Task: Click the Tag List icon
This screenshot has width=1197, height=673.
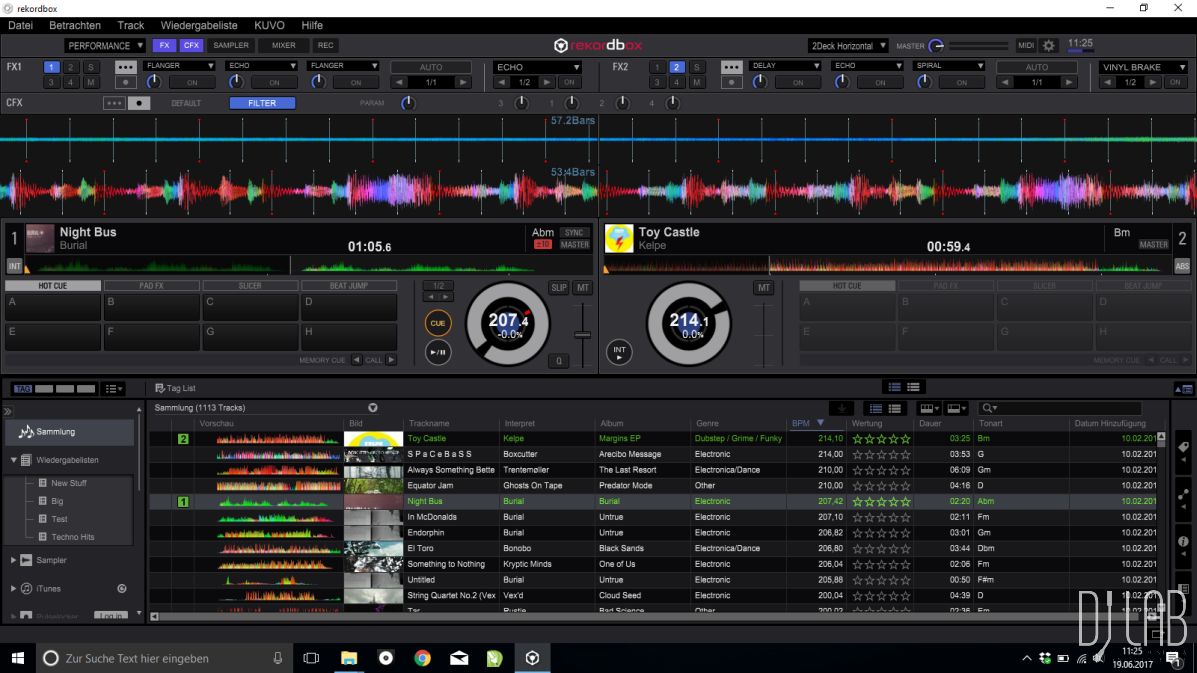Action: [x=160, y=388]
